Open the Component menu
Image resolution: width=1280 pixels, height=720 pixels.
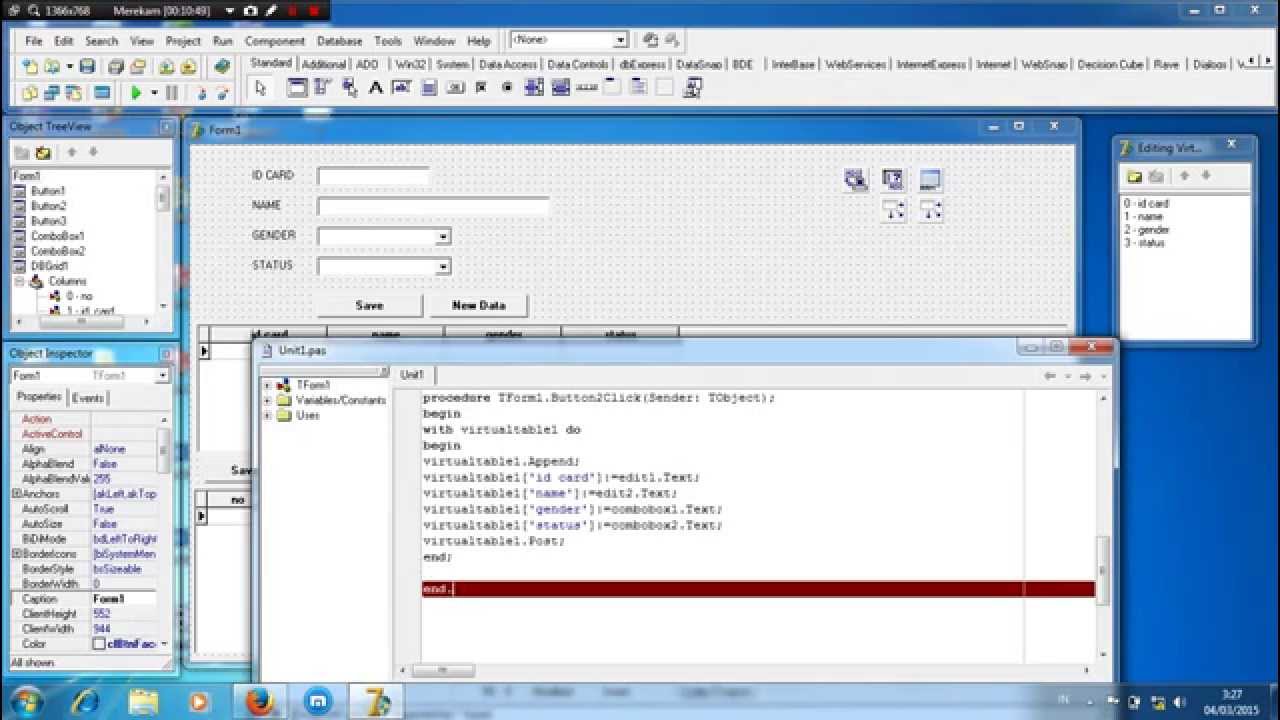point(274,41)
